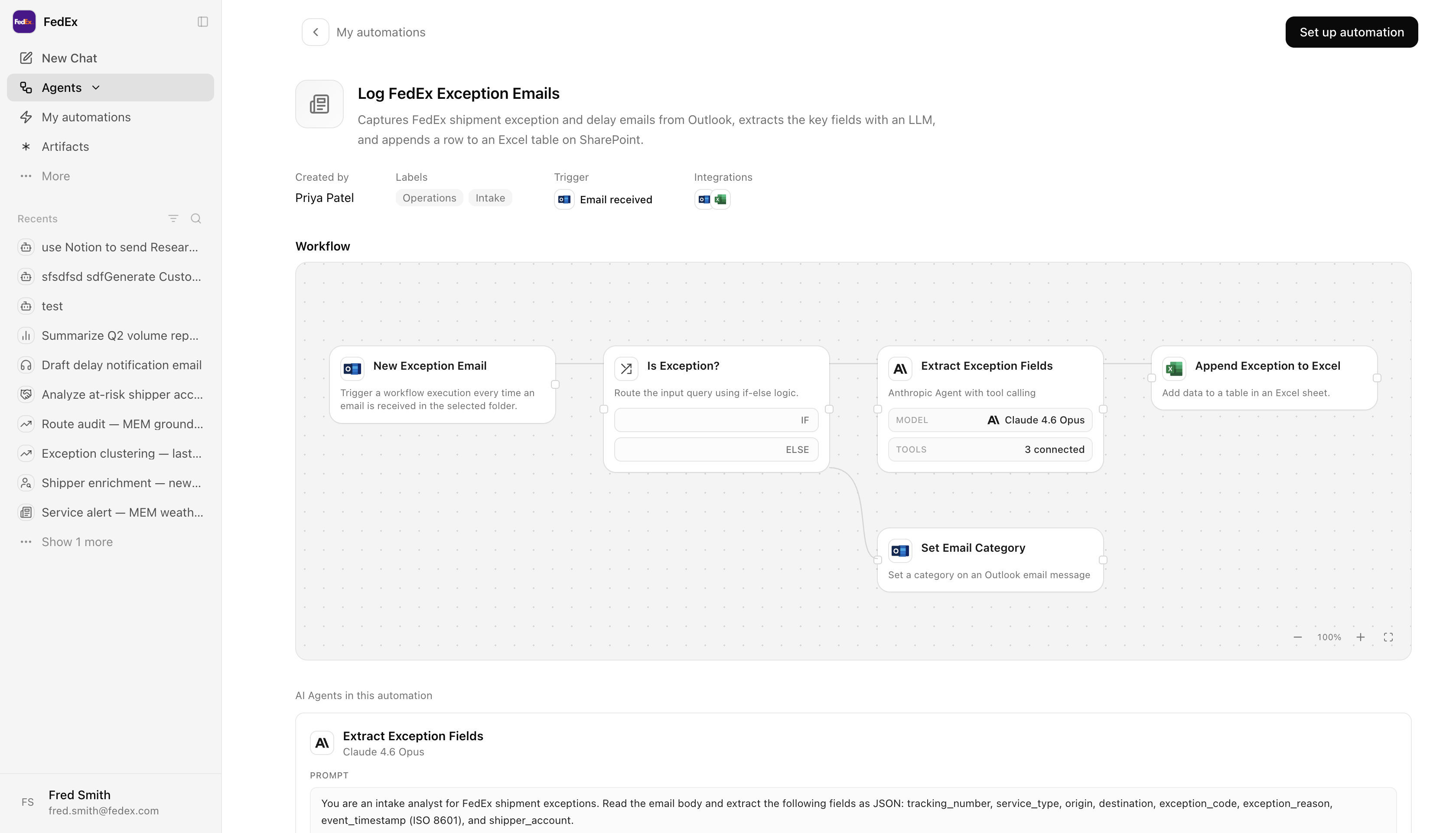Collapse the sidebar panel icon
Viewport: 1456px width, 833px height.
pyautogui.click(x=202, y=22)
